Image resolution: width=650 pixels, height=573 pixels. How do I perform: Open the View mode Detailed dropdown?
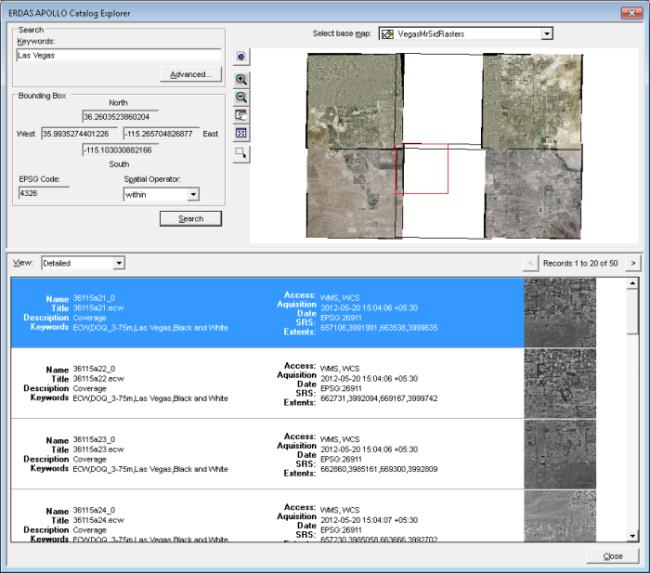point(119,263)
